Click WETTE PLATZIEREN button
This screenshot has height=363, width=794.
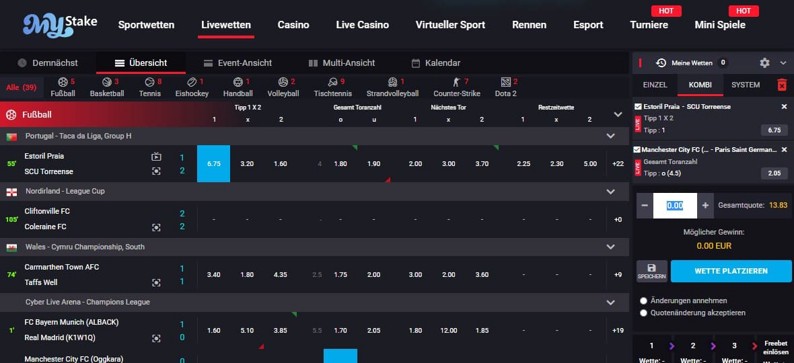click(x=731, y=271)
